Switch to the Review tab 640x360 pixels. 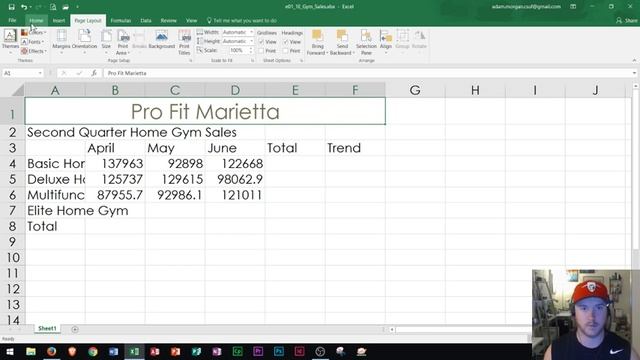169,20
